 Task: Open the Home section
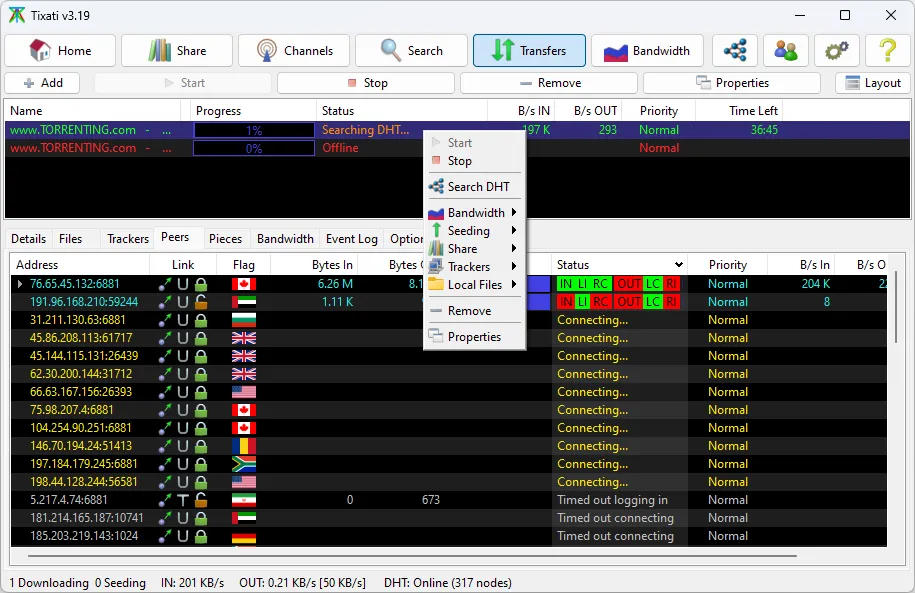[x=60, y=51]
